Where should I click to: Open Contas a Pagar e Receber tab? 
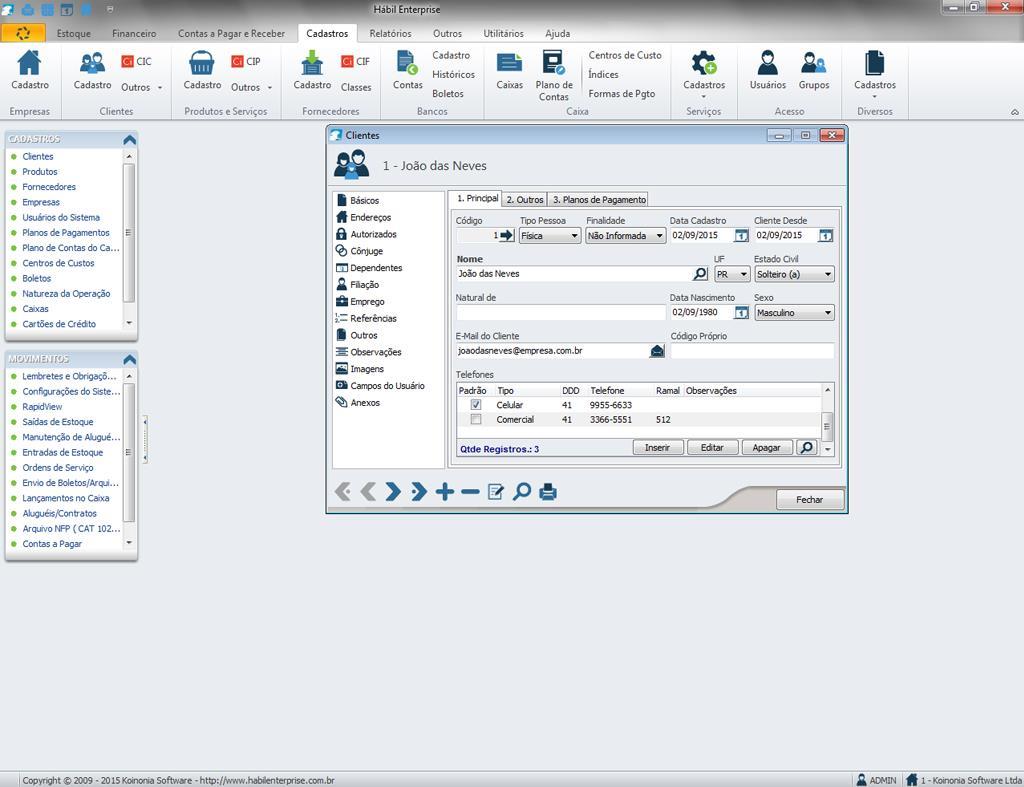tap(231, 33)
